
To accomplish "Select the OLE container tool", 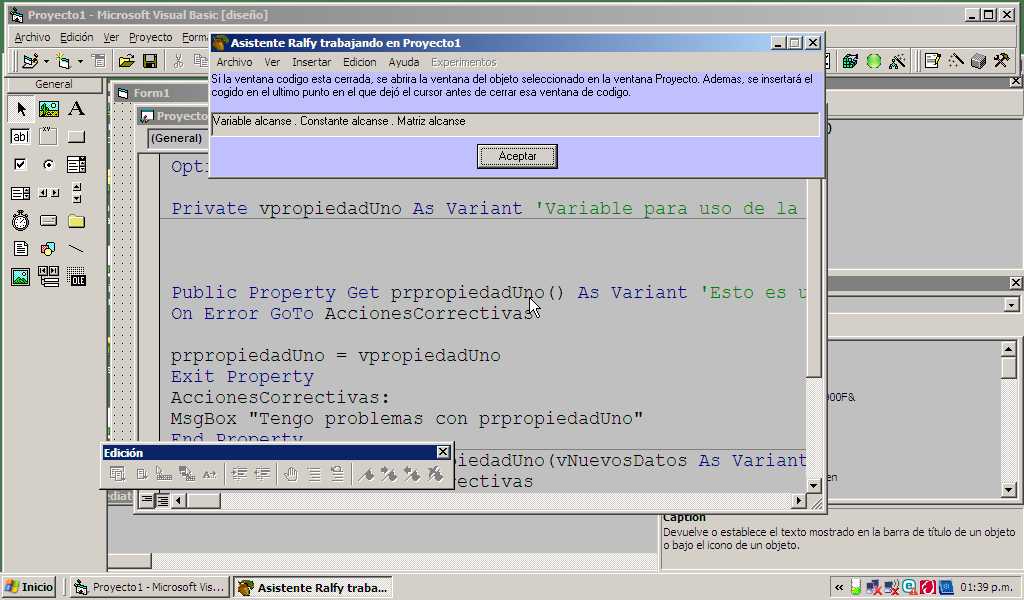I will pyautogui.click(x=76, y=277).
